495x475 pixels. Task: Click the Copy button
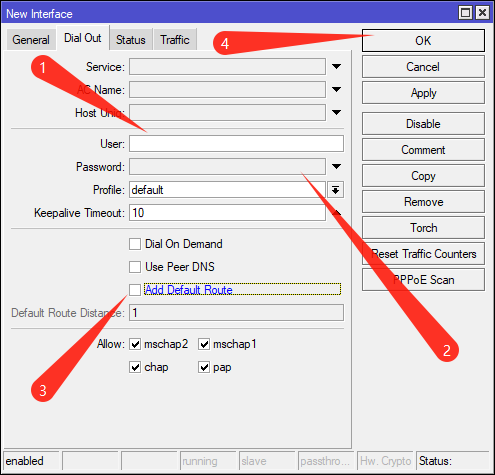coord(423,176)
